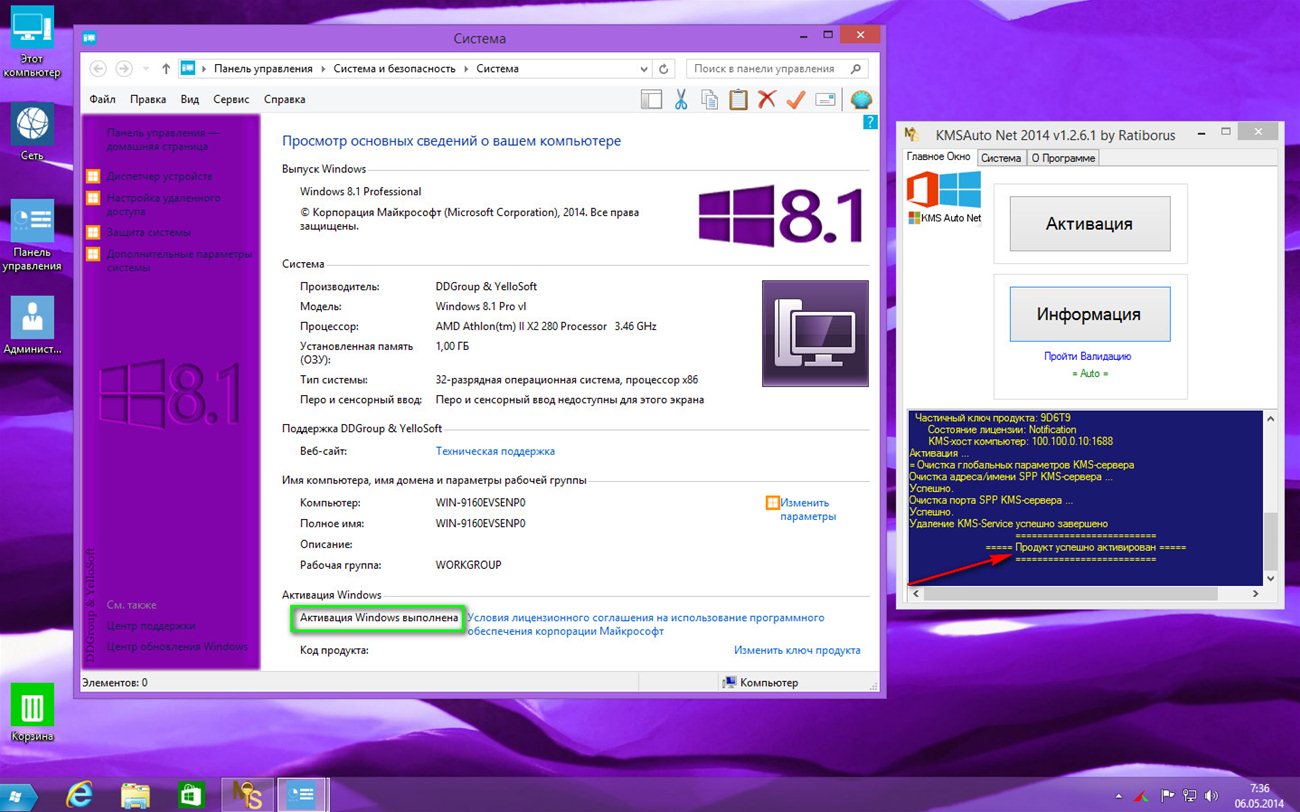Screen dimensions: 1300x812
Task: Click the Поиск в панели управления search field
Action: 765,69
